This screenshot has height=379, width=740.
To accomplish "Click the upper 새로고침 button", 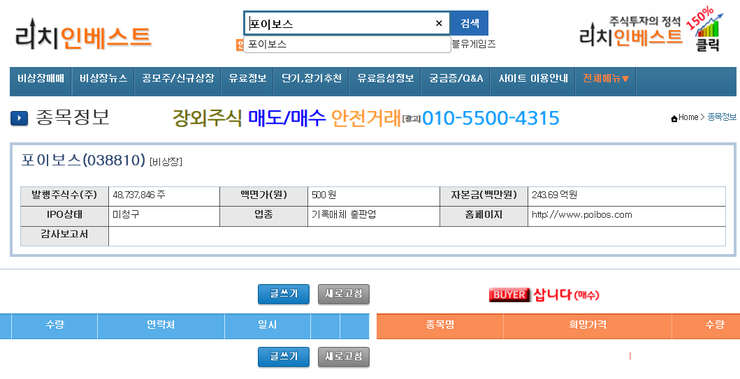I will pos(344,294).
